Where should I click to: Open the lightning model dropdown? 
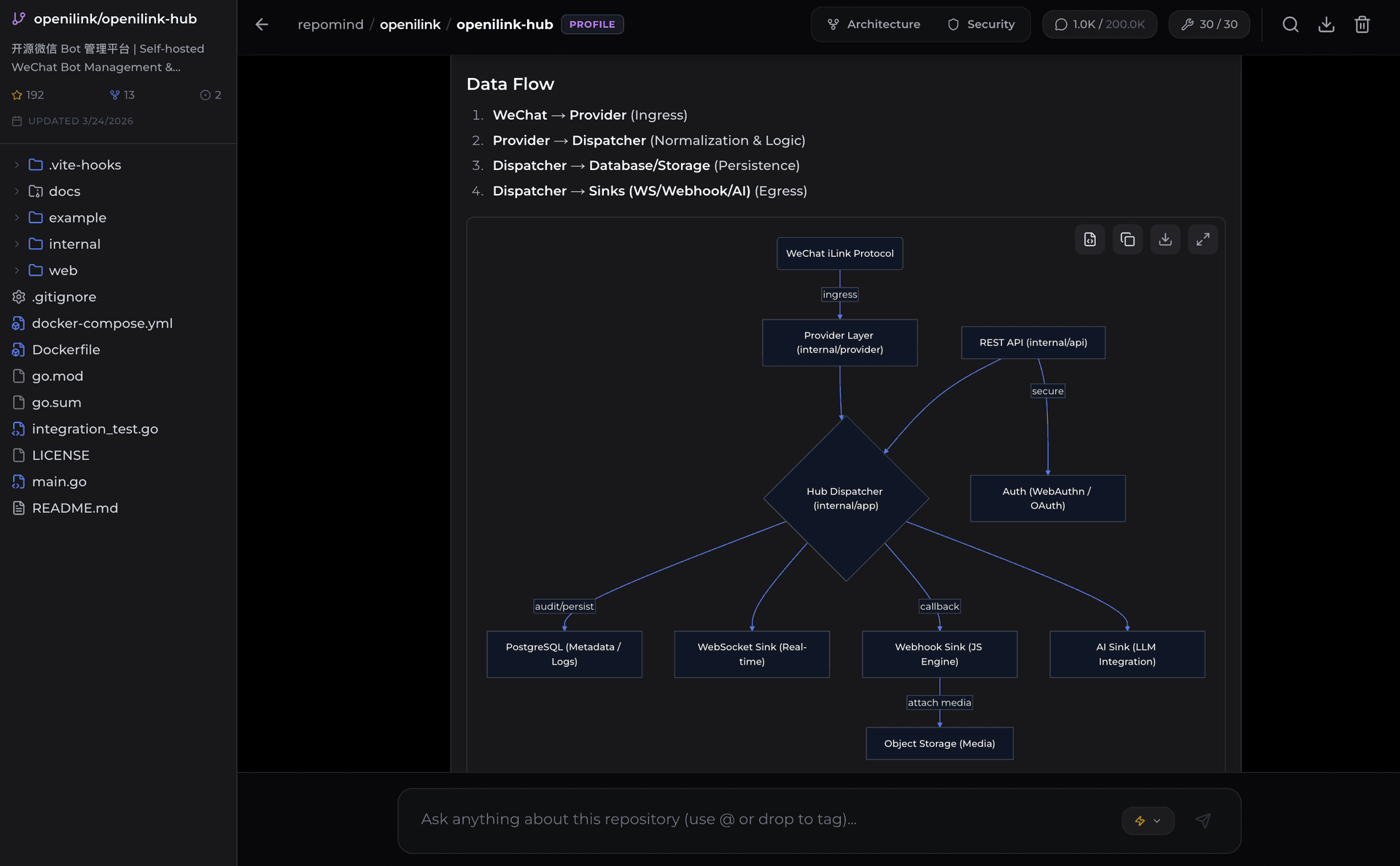[1148, 821]
